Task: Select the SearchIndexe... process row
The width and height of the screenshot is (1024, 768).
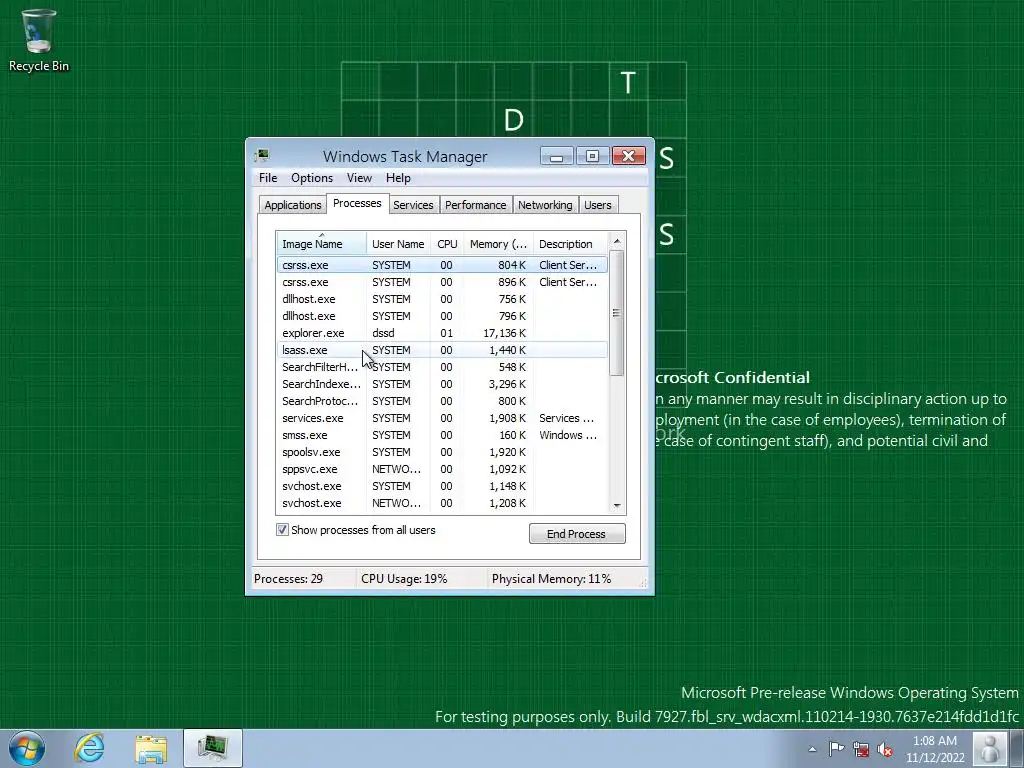Action: tap(442, 384)
